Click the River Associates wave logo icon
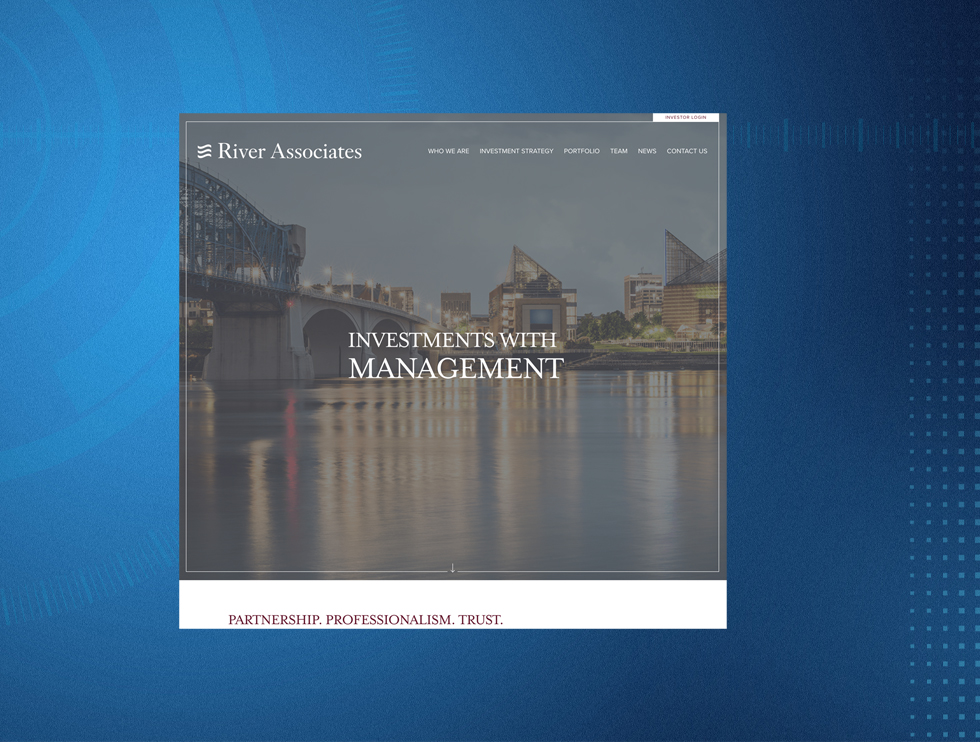 coord(204,151)
